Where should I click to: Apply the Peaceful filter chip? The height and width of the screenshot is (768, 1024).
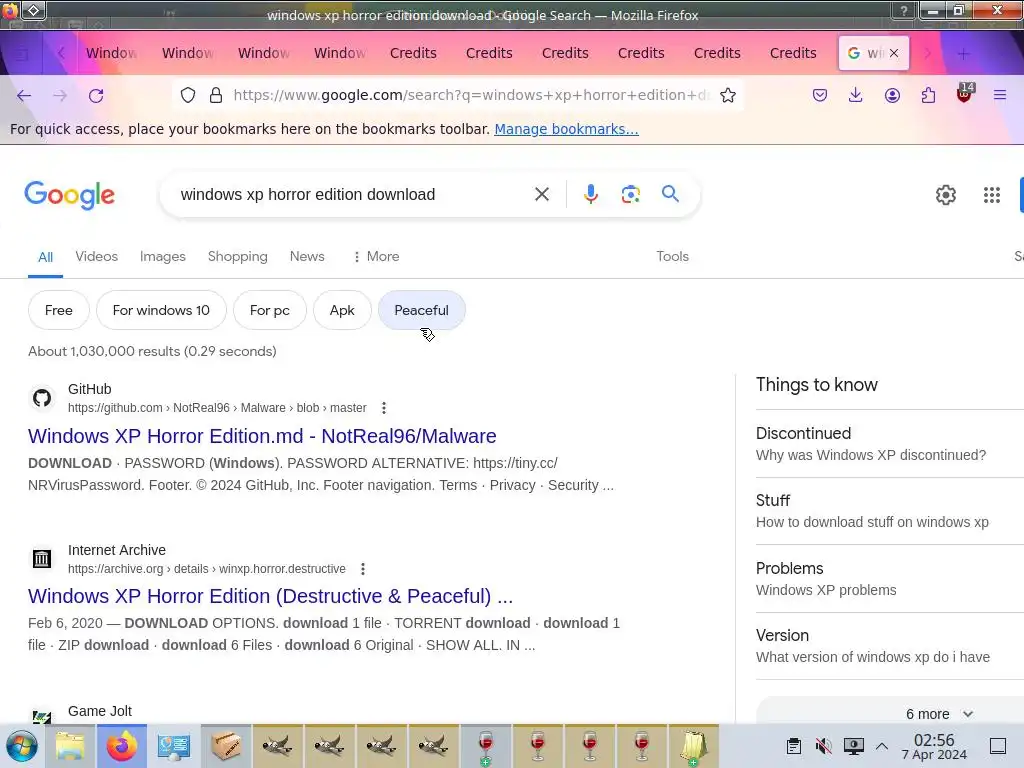[x=421, y=310]
